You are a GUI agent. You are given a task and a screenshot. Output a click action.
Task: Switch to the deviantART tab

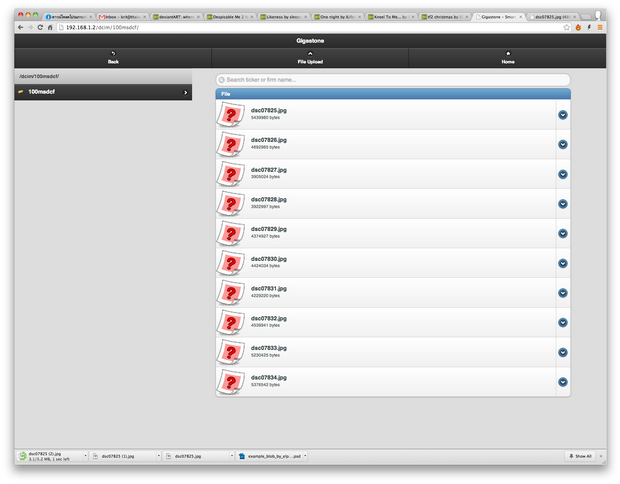pos(176,17)
